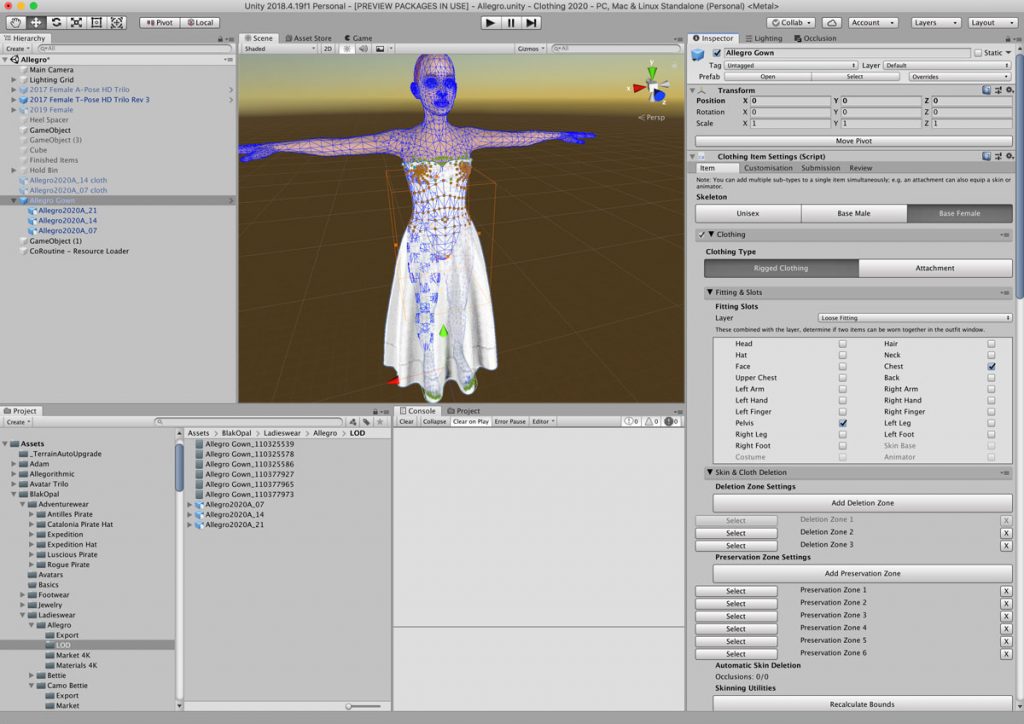Enable the Head fitting slot checkbox
Screen dimensions: 1024x724
click(842, 343)
